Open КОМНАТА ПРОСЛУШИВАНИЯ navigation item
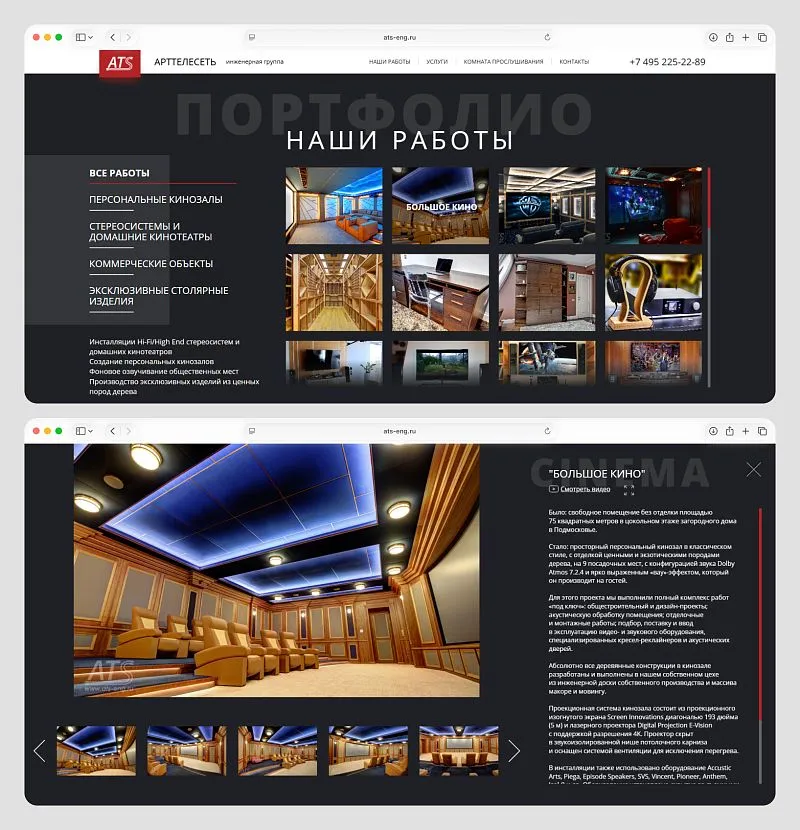This screenshot has height=830, width=800. coord(504,62)
